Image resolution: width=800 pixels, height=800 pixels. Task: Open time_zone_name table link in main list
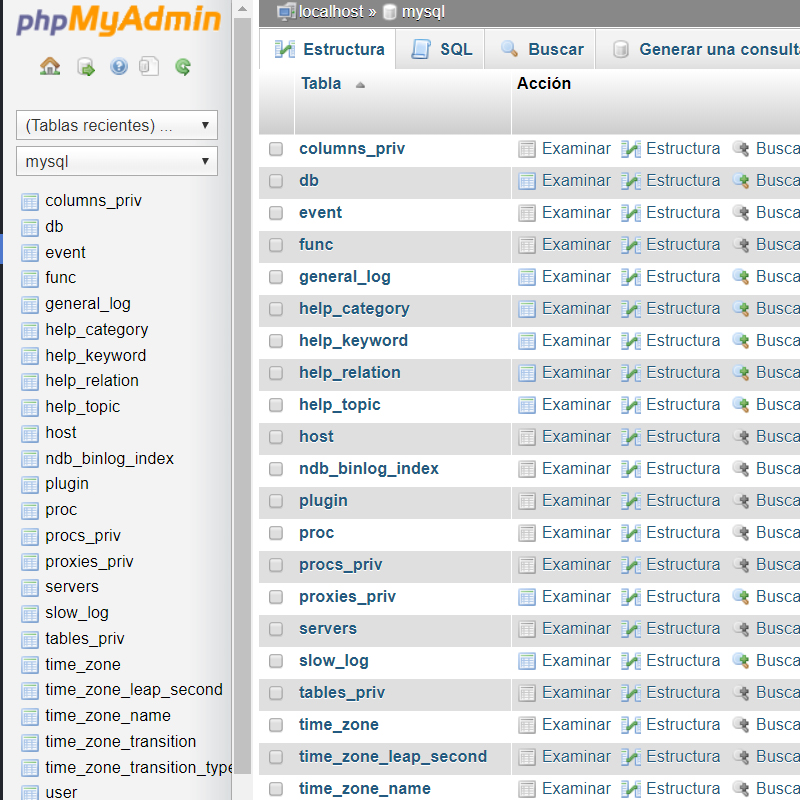point(365,789)
